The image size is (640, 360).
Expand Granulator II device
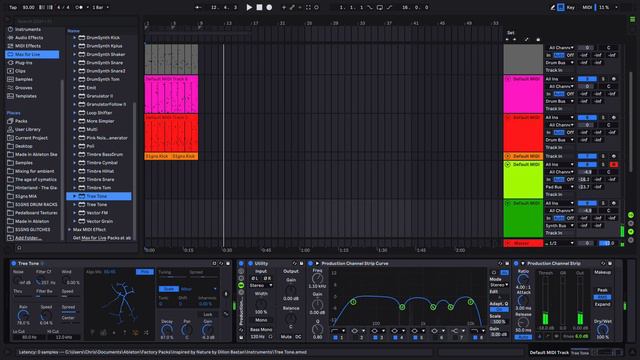point(75,96)
